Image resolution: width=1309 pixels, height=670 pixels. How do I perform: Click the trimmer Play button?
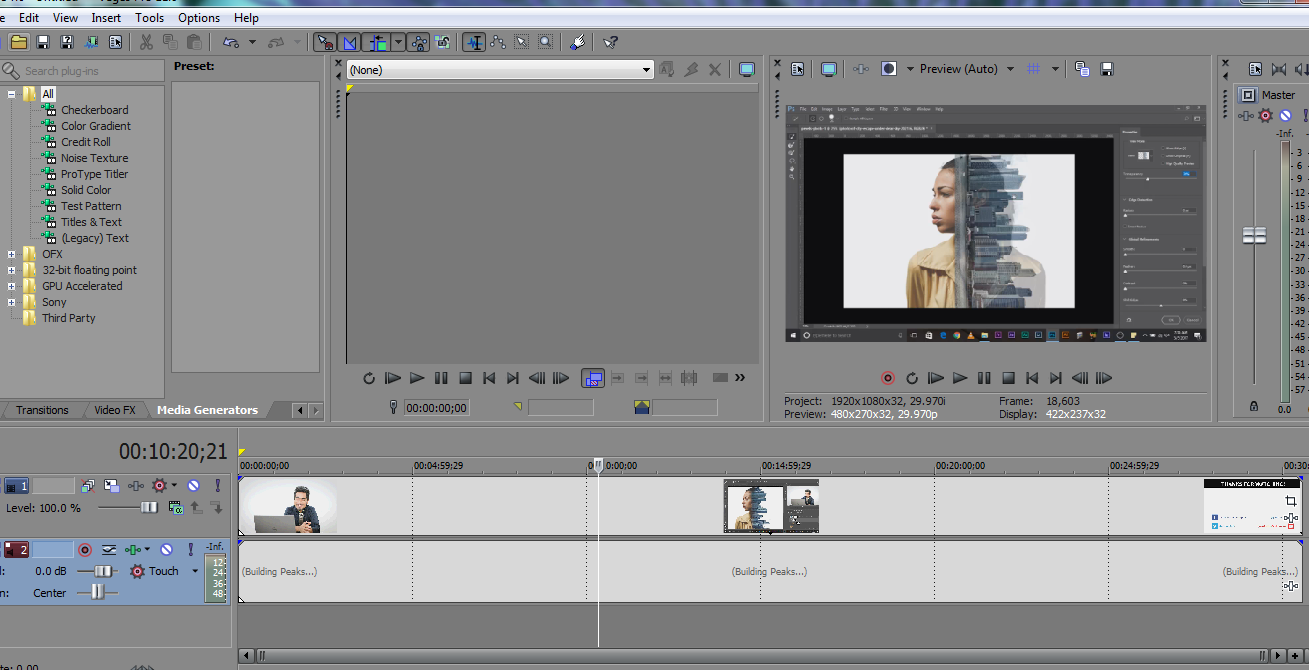click(417, 378)
